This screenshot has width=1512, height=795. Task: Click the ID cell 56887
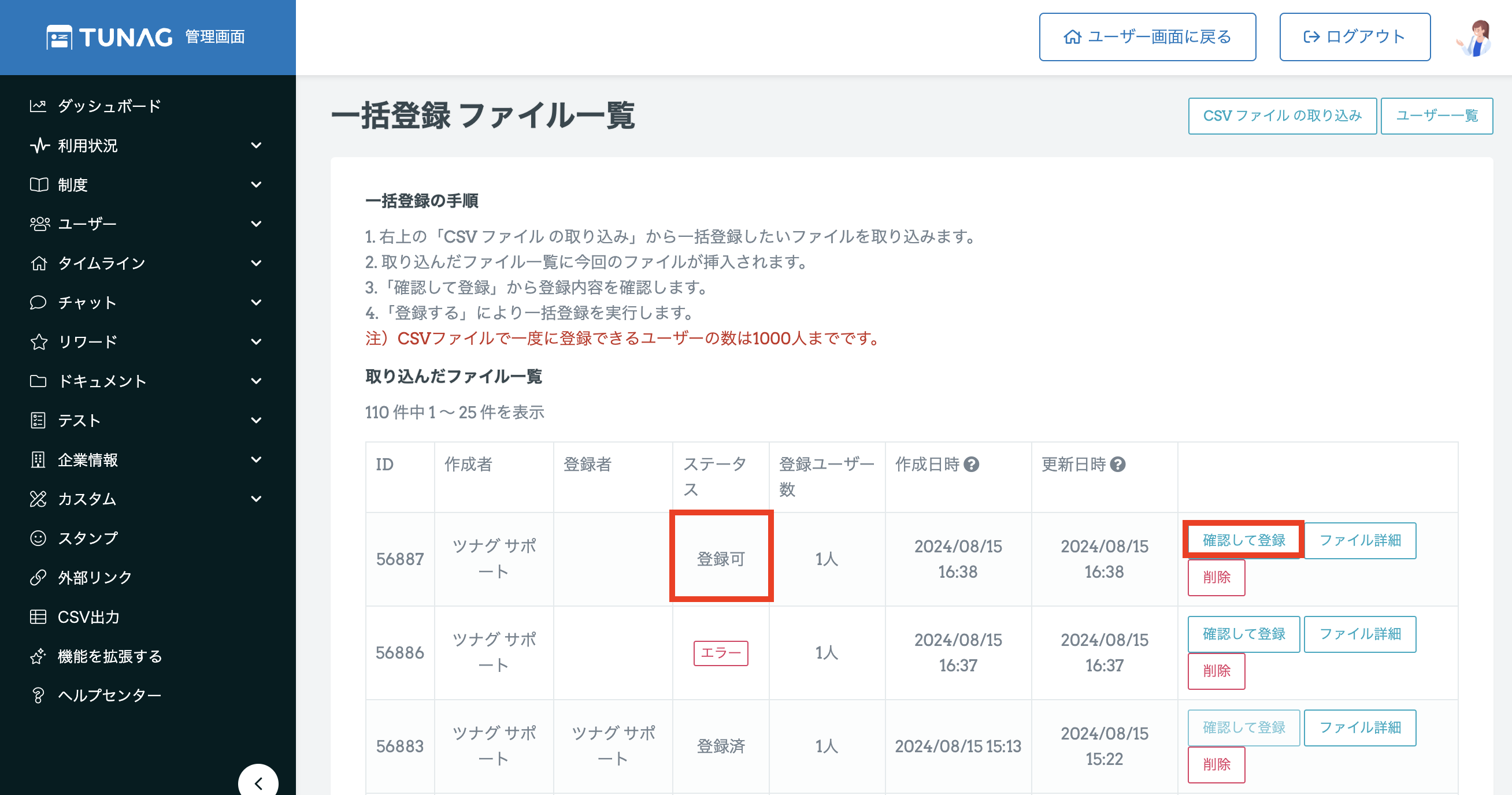pos(400,559)
